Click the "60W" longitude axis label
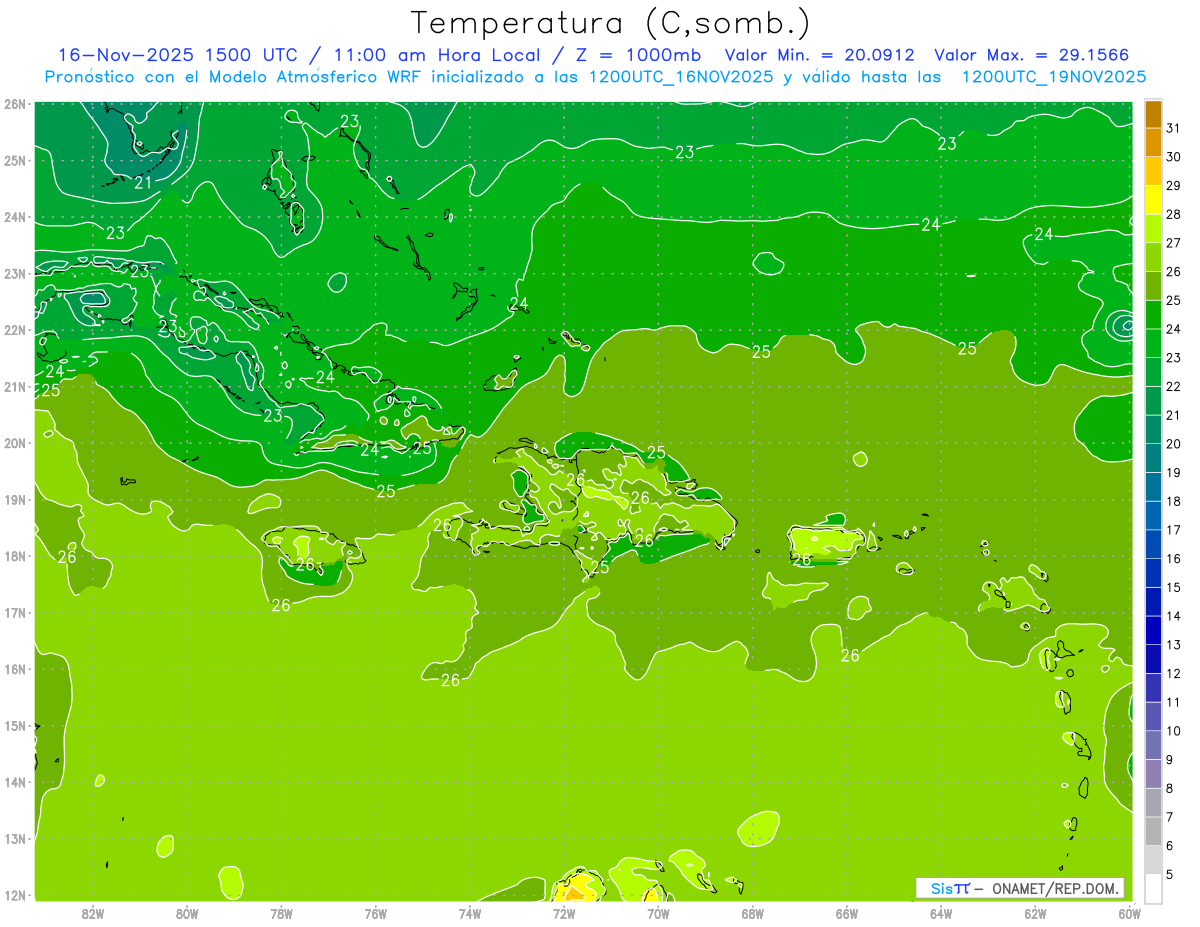The width and height of the screenshot is (1200, 927). tap(1129, 913)
